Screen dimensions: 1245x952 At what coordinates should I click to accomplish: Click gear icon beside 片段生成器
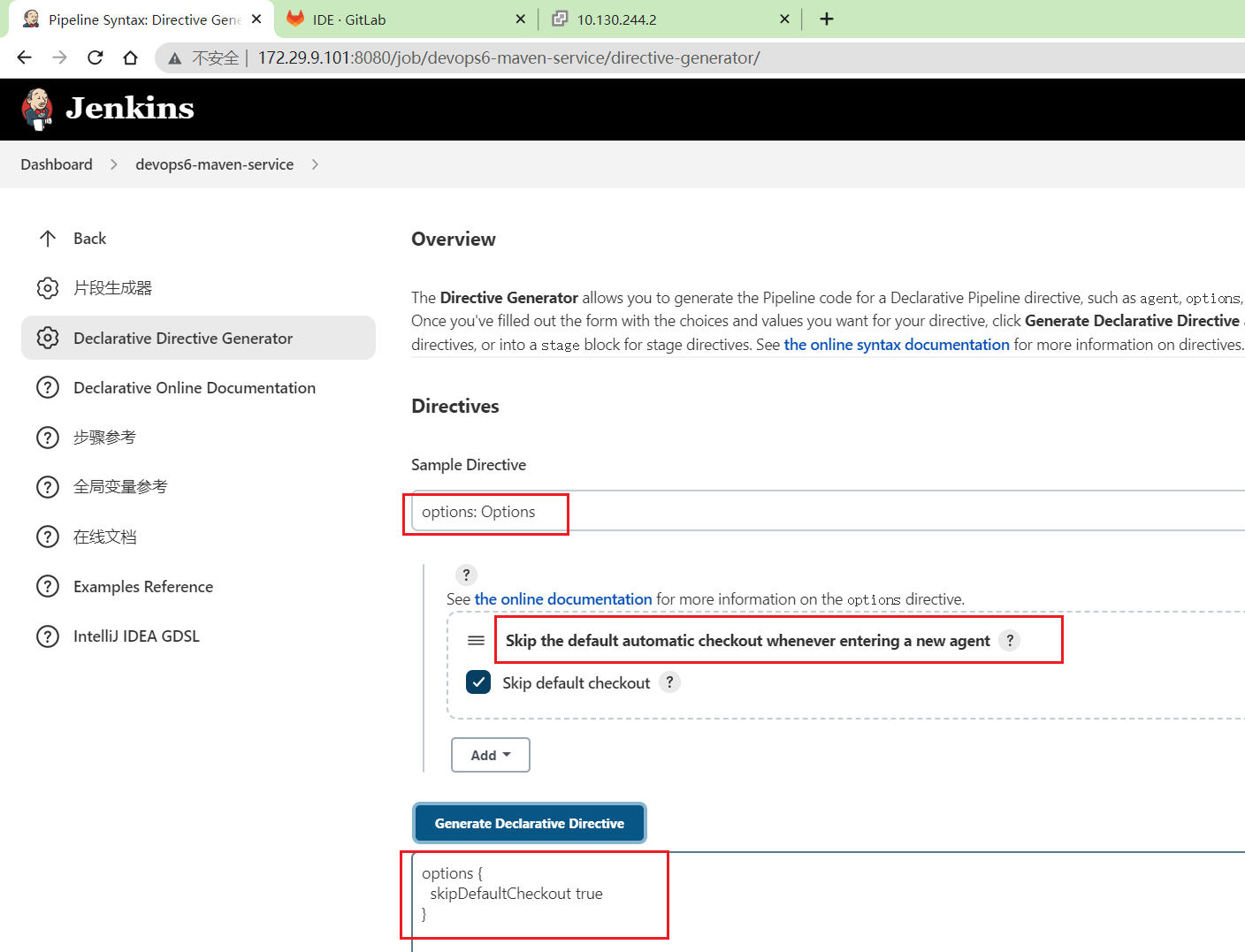(48, 288)
